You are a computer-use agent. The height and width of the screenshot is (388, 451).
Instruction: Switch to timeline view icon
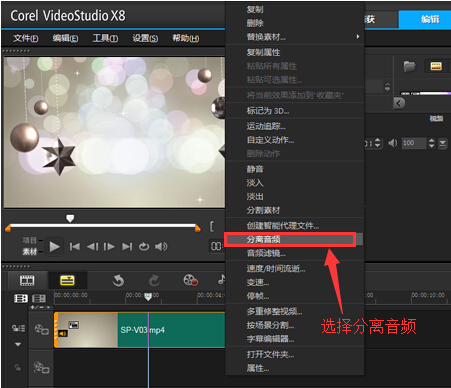tap(67, 280)
